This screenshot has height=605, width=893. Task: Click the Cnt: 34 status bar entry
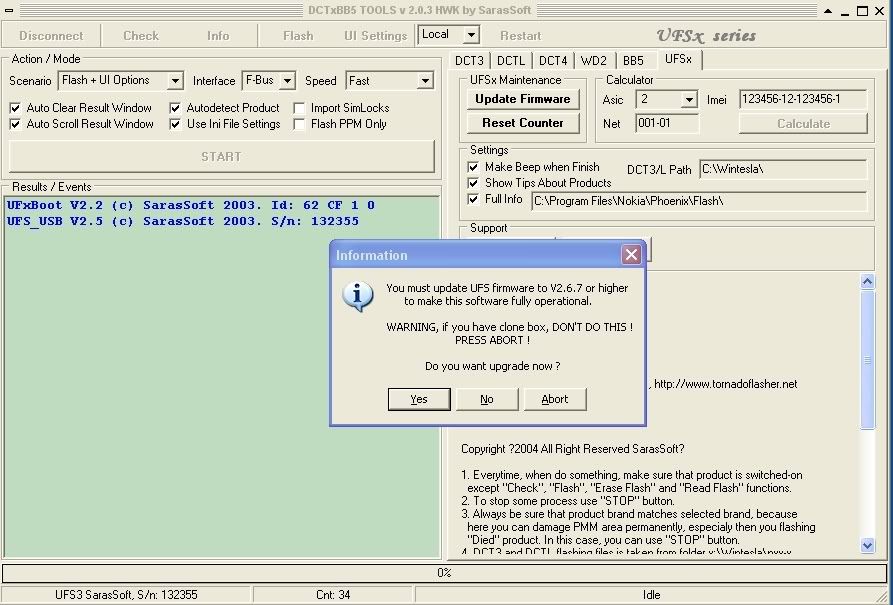point(333,595)
